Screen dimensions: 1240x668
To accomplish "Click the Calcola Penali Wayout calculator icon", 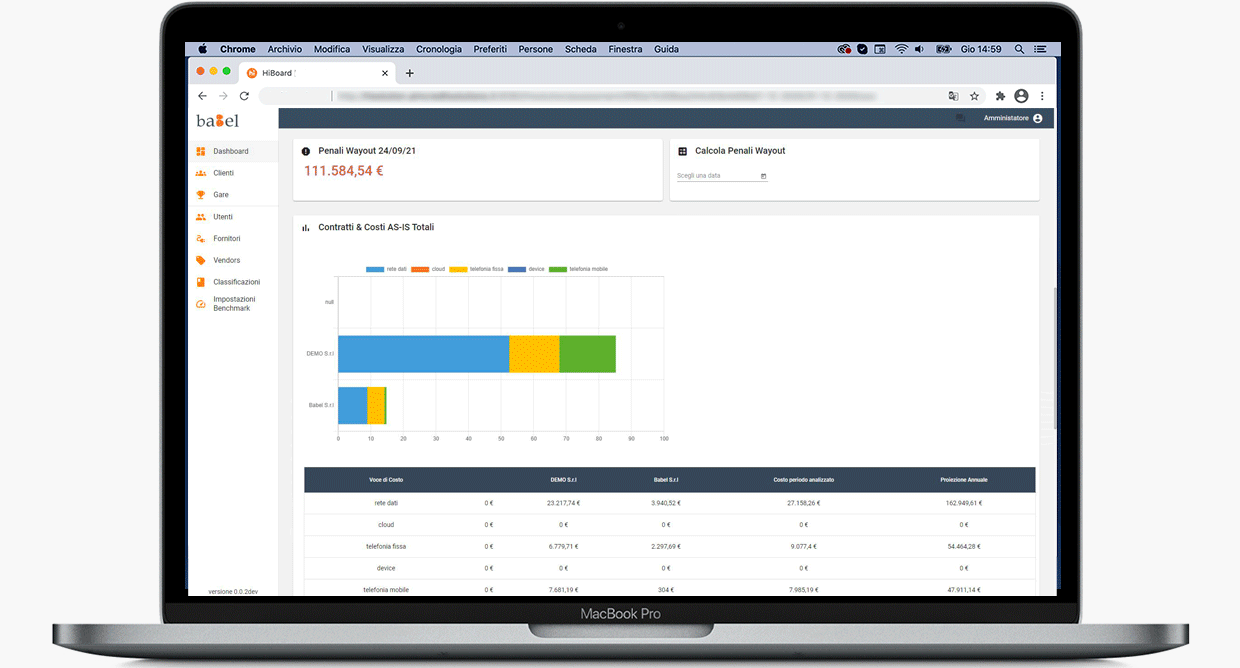I will click(x=683, y=151).
